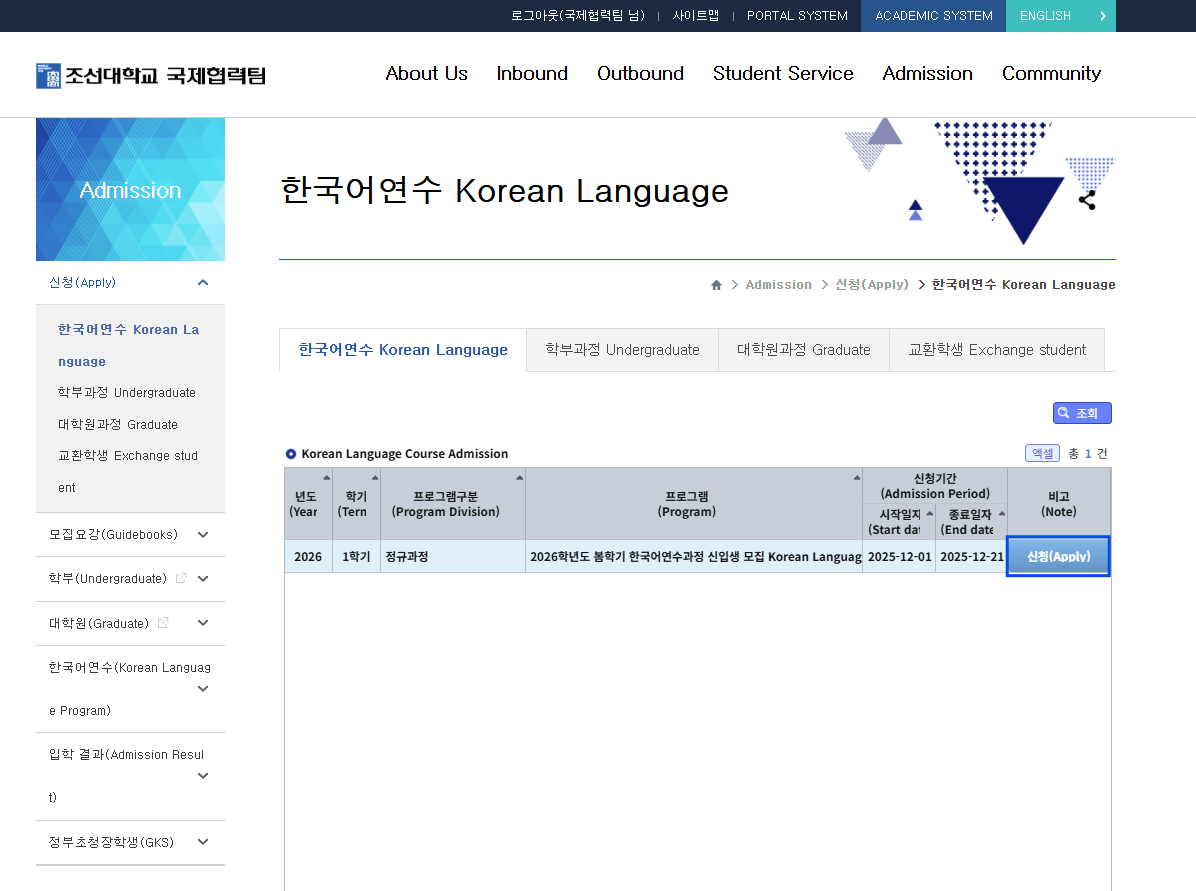
Task: Switch to the 교환학생 Exchange student tab
Action: (996, 350)
